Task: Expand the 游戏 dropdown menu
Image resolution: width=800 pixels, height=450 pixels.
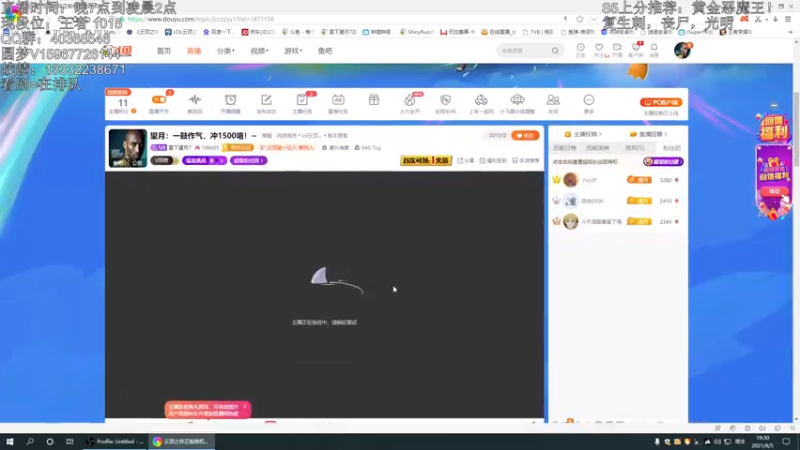Action: click(x=293, y=51)
